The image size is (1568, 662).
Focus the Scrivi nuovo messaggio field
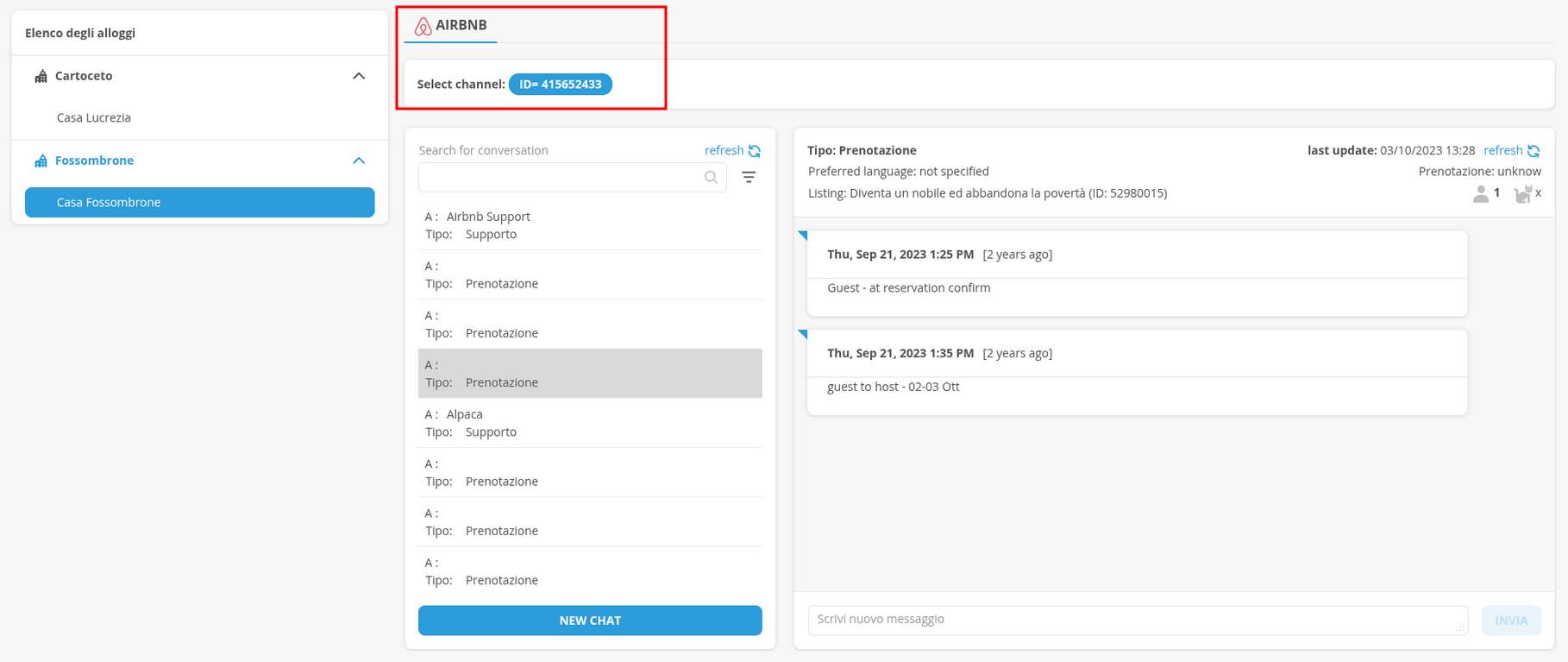1137,620
